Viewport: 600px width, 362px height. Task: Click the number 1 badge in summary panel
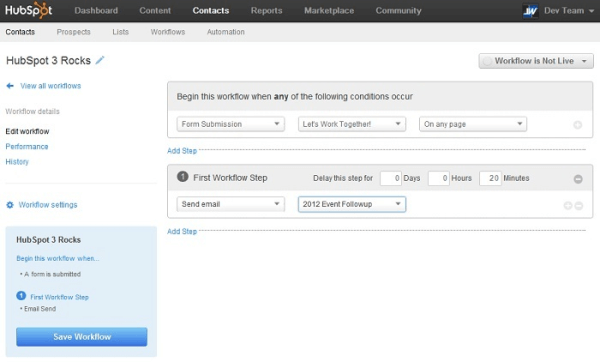[21, 296]
